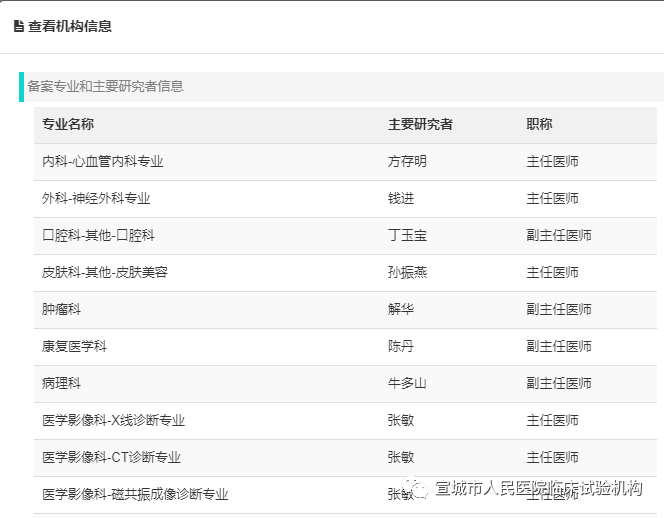
Task: Click researcher name 孙振燕
Action: pos(407,272)
